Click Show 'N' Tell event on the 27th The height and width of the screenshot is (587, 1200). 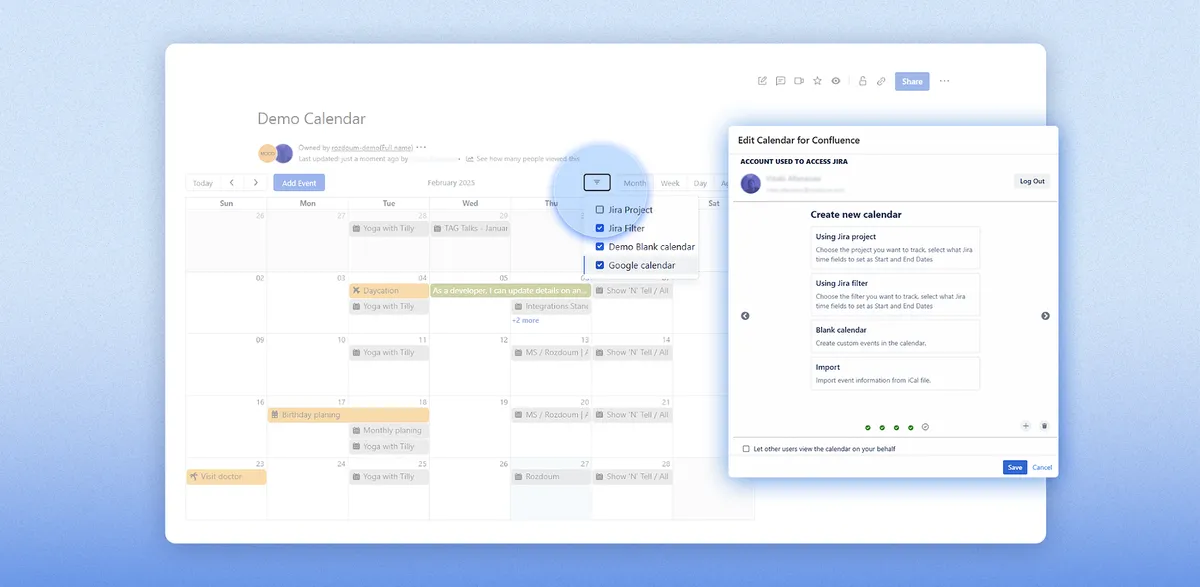(632, 476)
